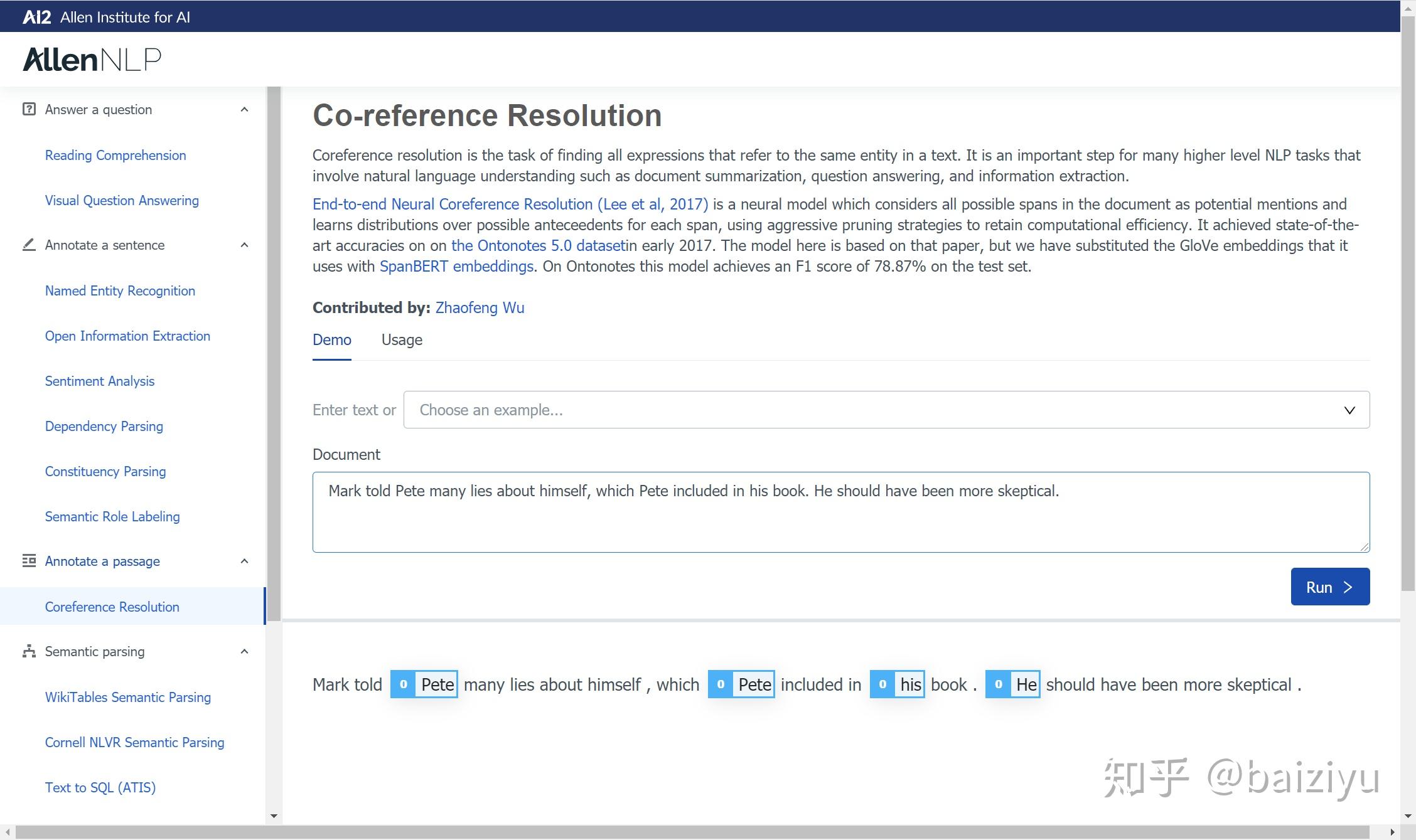Click the sidebar scroll down arrow
The image size is (1416, 840).
pos(274,816)
